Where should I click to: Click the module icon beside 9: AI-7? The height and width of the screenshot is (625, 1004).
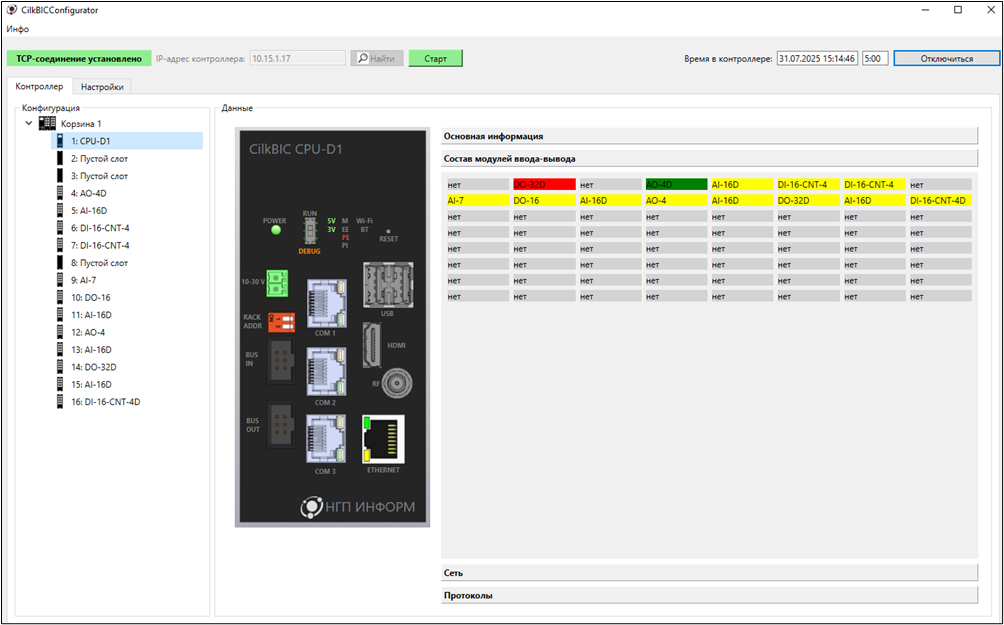pos(60,280)
